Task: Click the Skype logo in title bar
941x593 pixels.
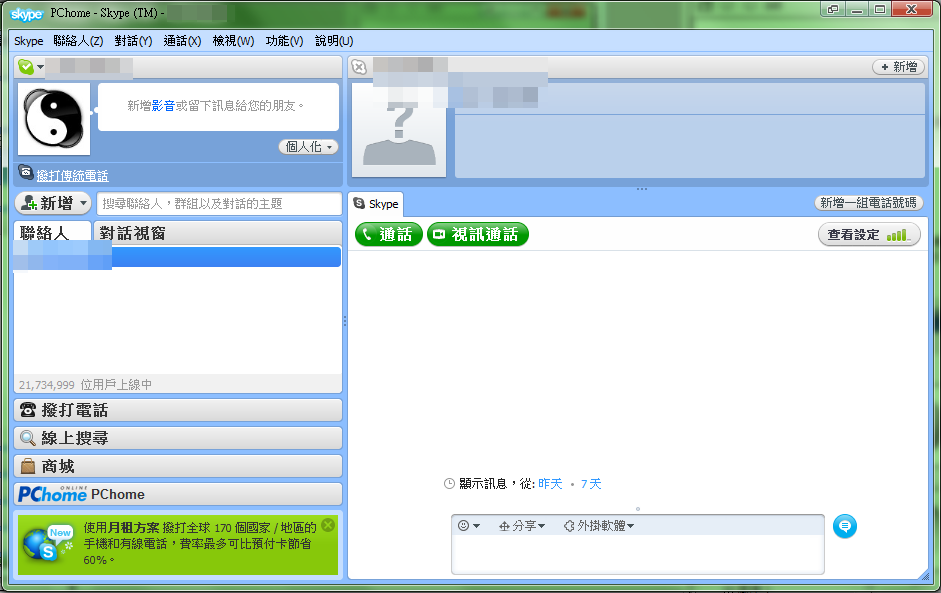Action: pyautogui.click(x=27, y=14)
